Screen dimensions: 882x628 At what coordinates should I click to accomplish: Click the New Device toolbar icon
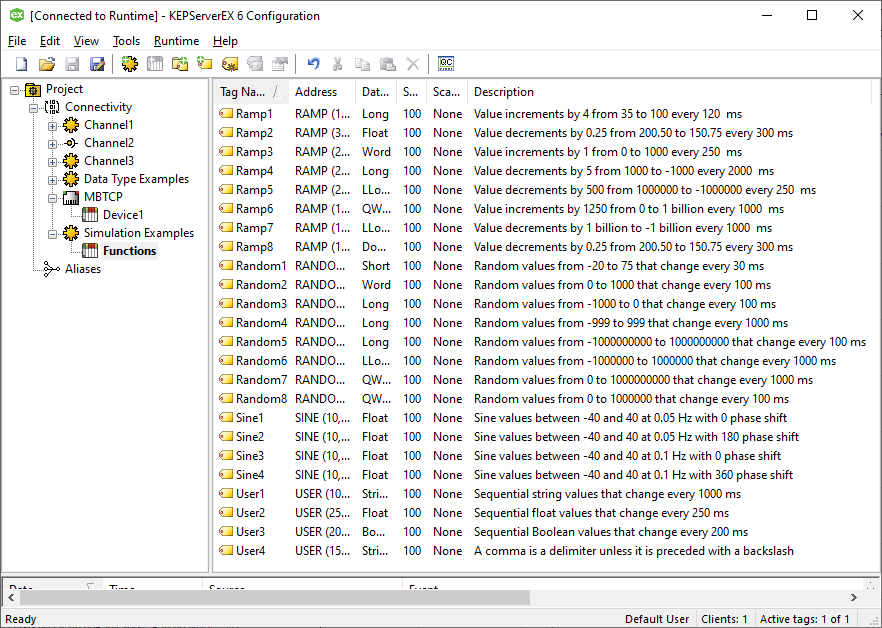click(155, 64)
